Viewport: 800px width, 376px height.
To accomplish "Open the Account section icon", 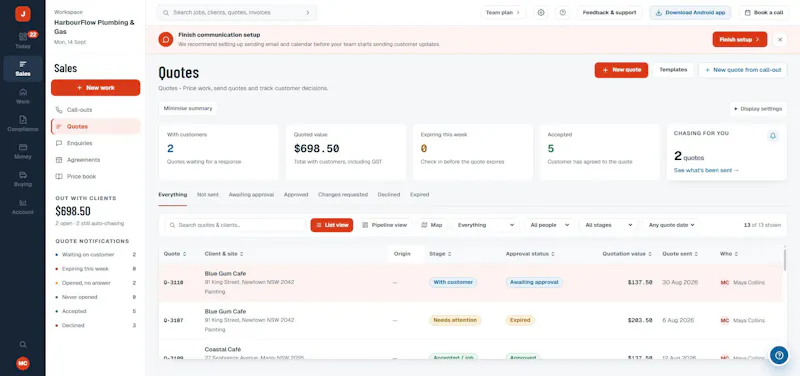I will (22, 207).
